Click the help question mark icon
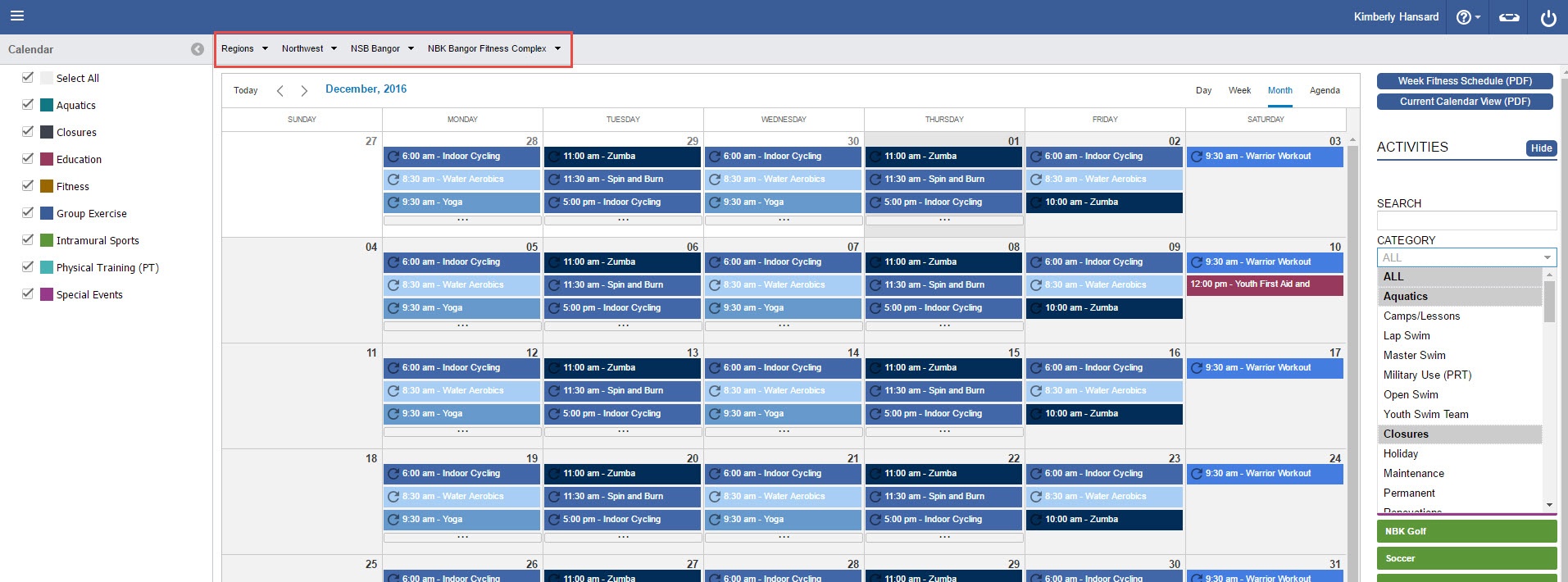Viewport: 1568px width, 582px height. point(1463,17)
